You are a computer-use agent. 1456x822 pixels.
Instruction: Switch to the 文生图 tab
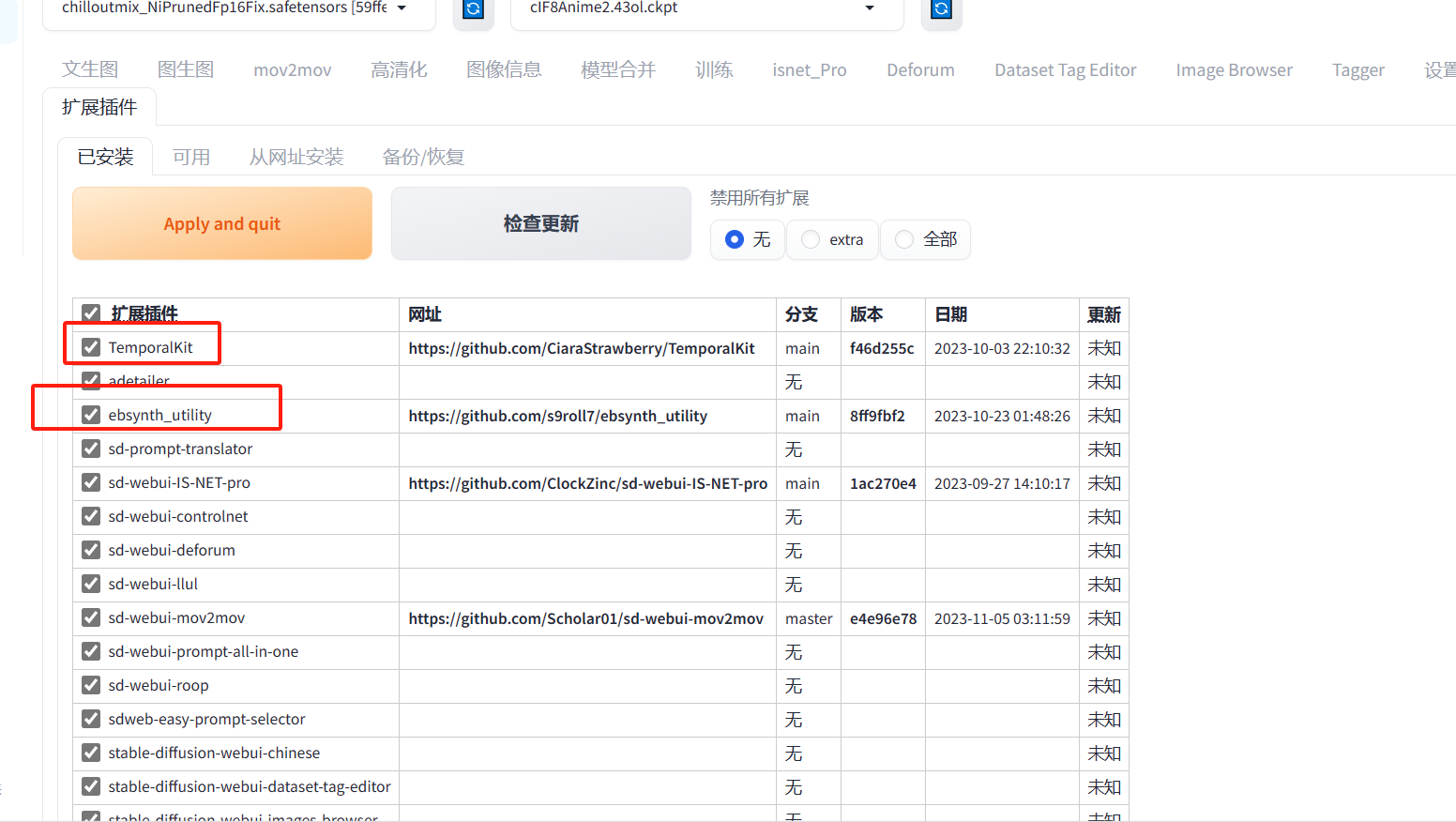[90, 69]
